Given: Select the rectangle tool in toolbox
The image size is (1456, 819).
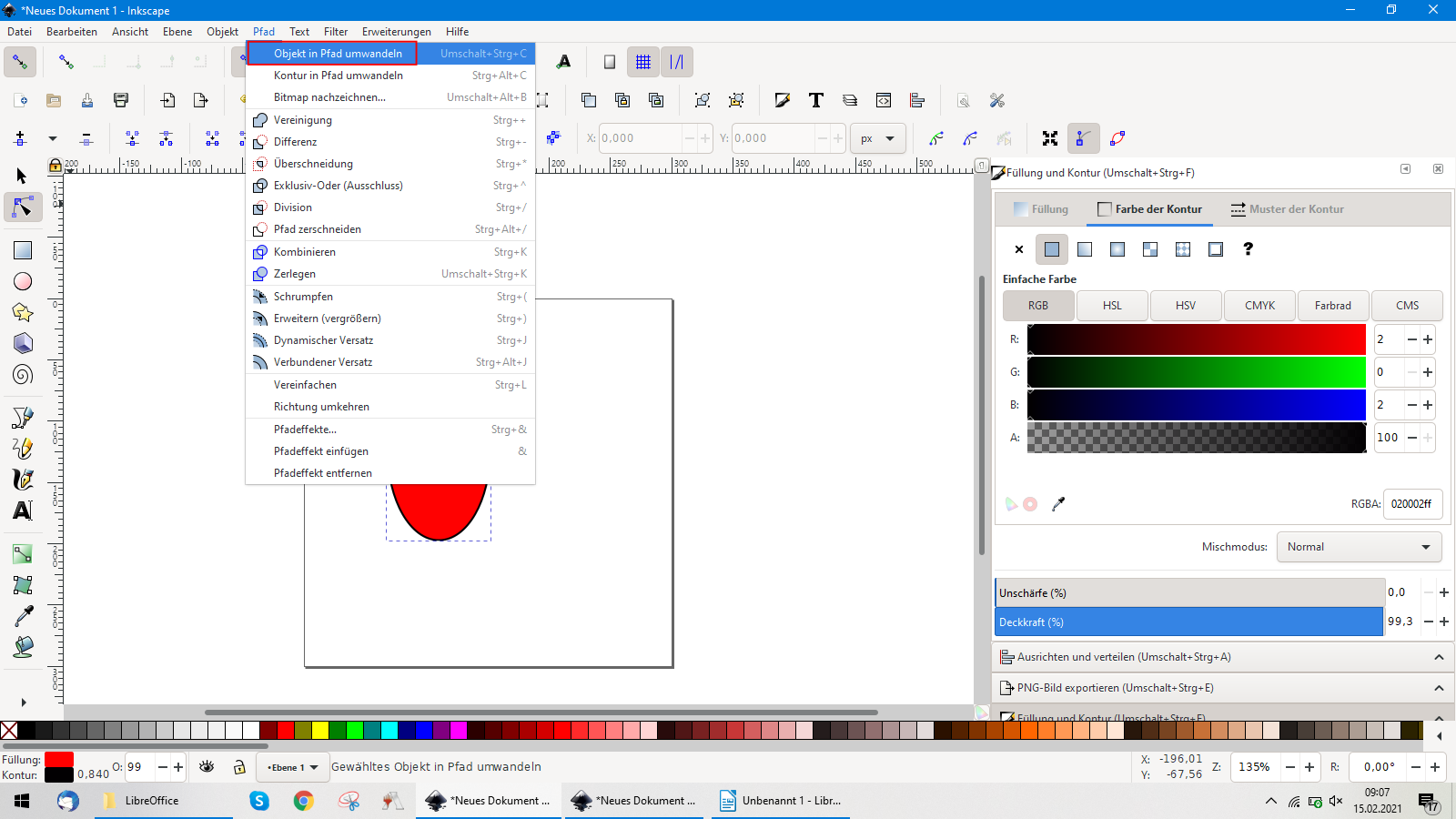Looking at the screenshot, I should click(x=23, y=250).
